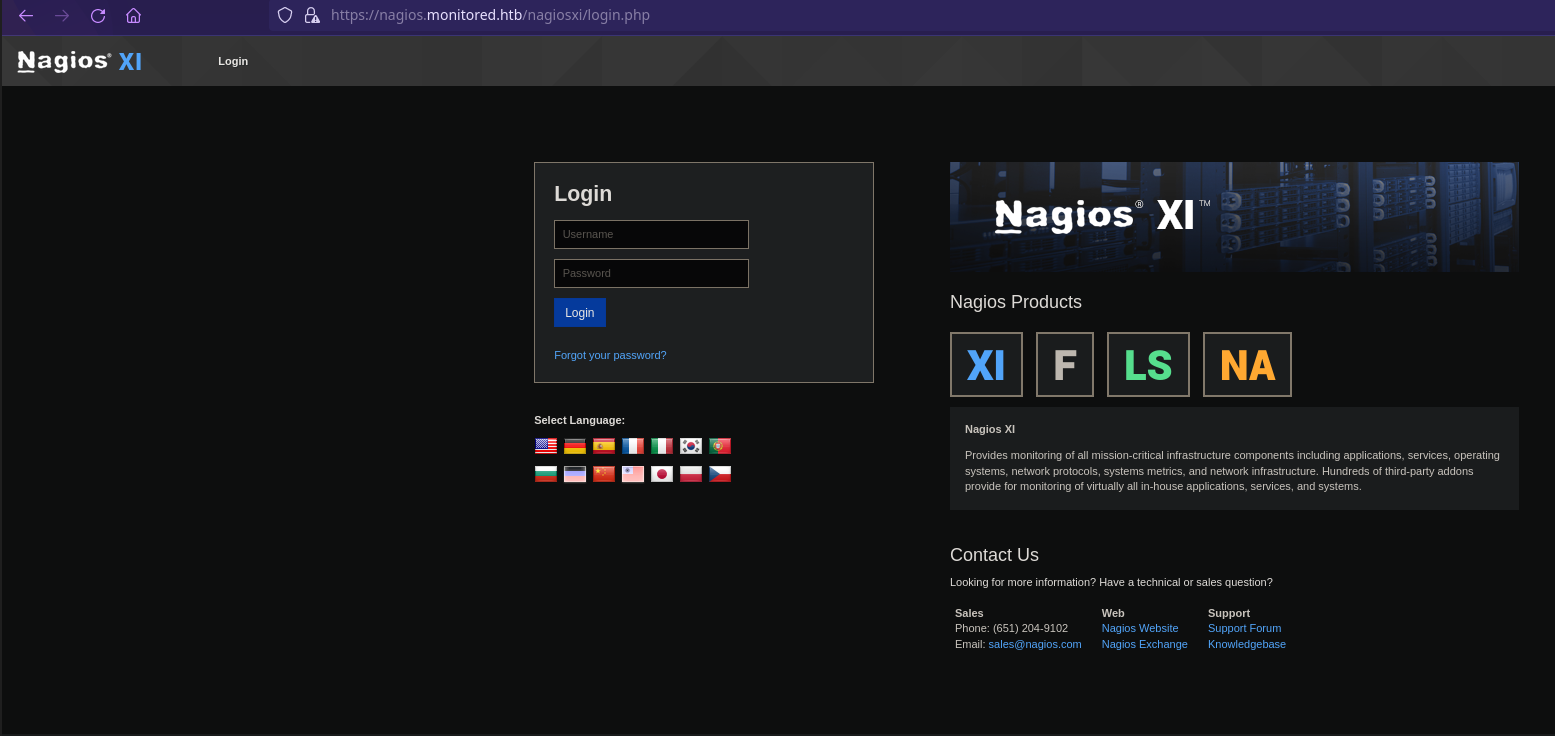1555x736 pixels.
Task: View the orange NA product tile
Action: (1247, 365)
